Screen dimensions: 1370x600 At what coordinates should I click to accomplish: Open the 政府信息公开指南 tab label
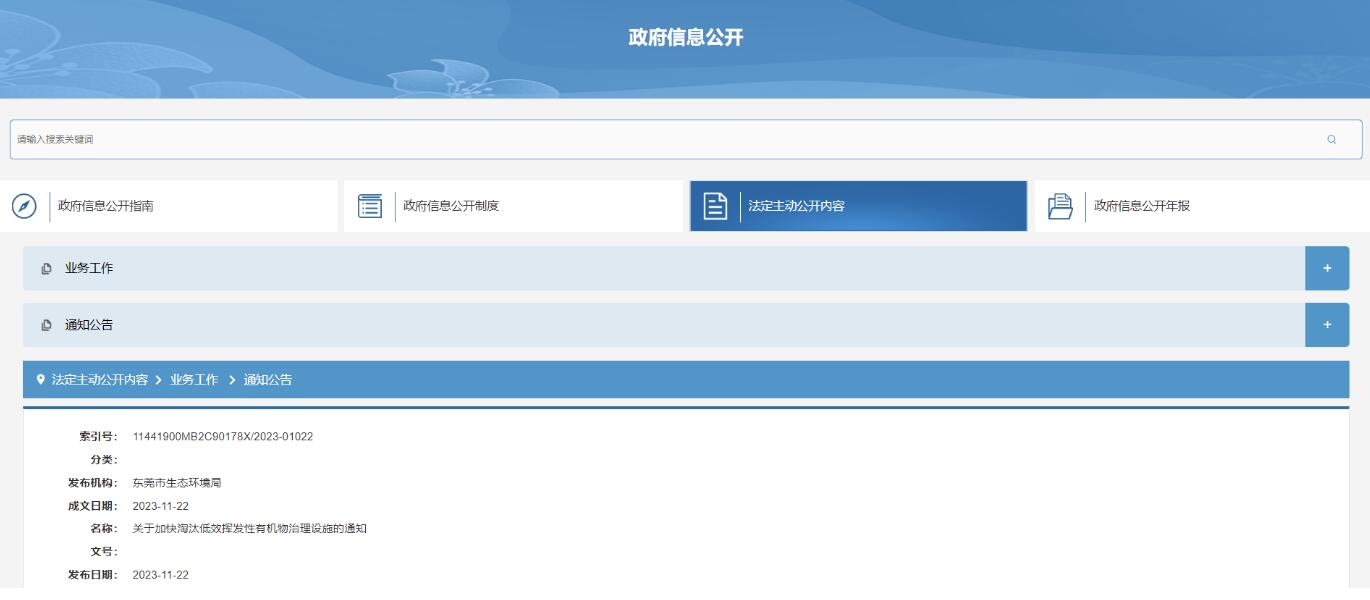[x=106, y=206]
